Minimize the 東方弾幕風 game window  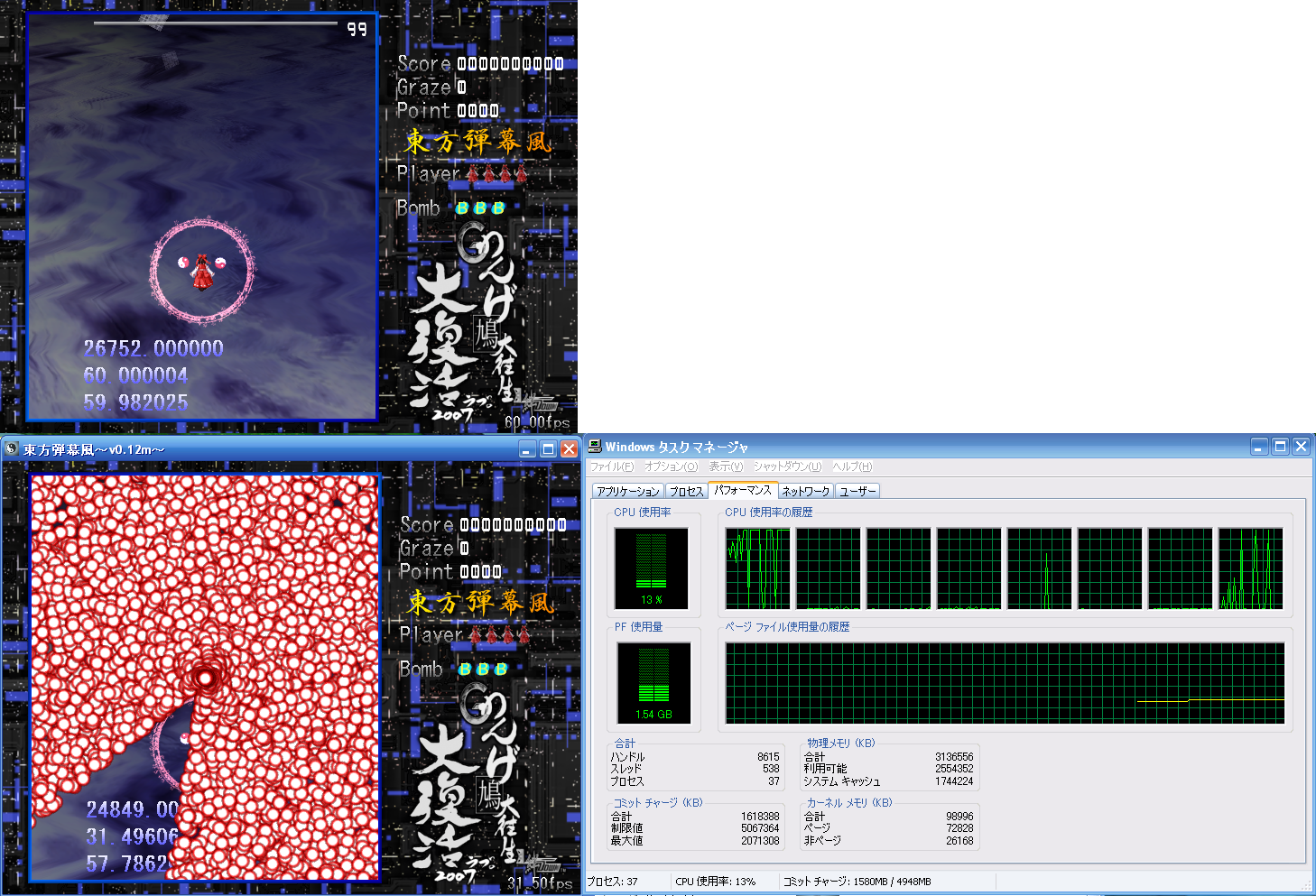(528, 449)
